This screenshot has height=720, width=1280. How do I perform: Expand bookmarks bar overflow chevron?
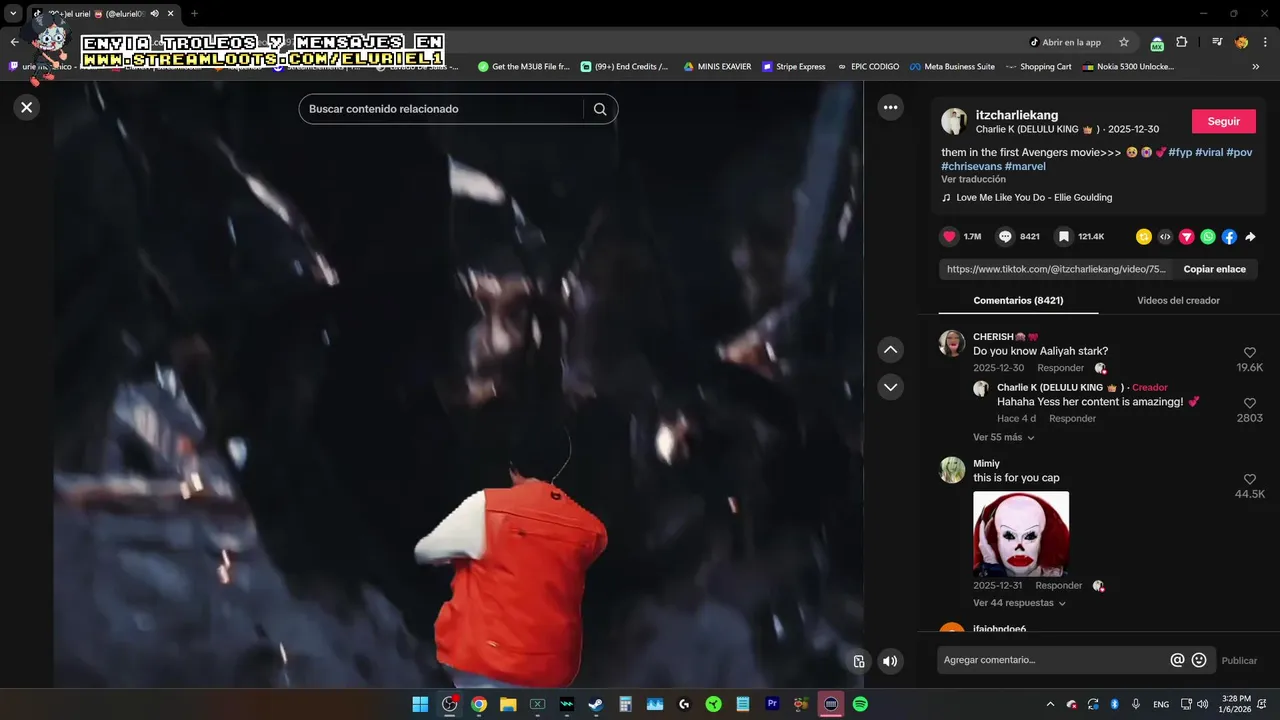coord(1255,67)
